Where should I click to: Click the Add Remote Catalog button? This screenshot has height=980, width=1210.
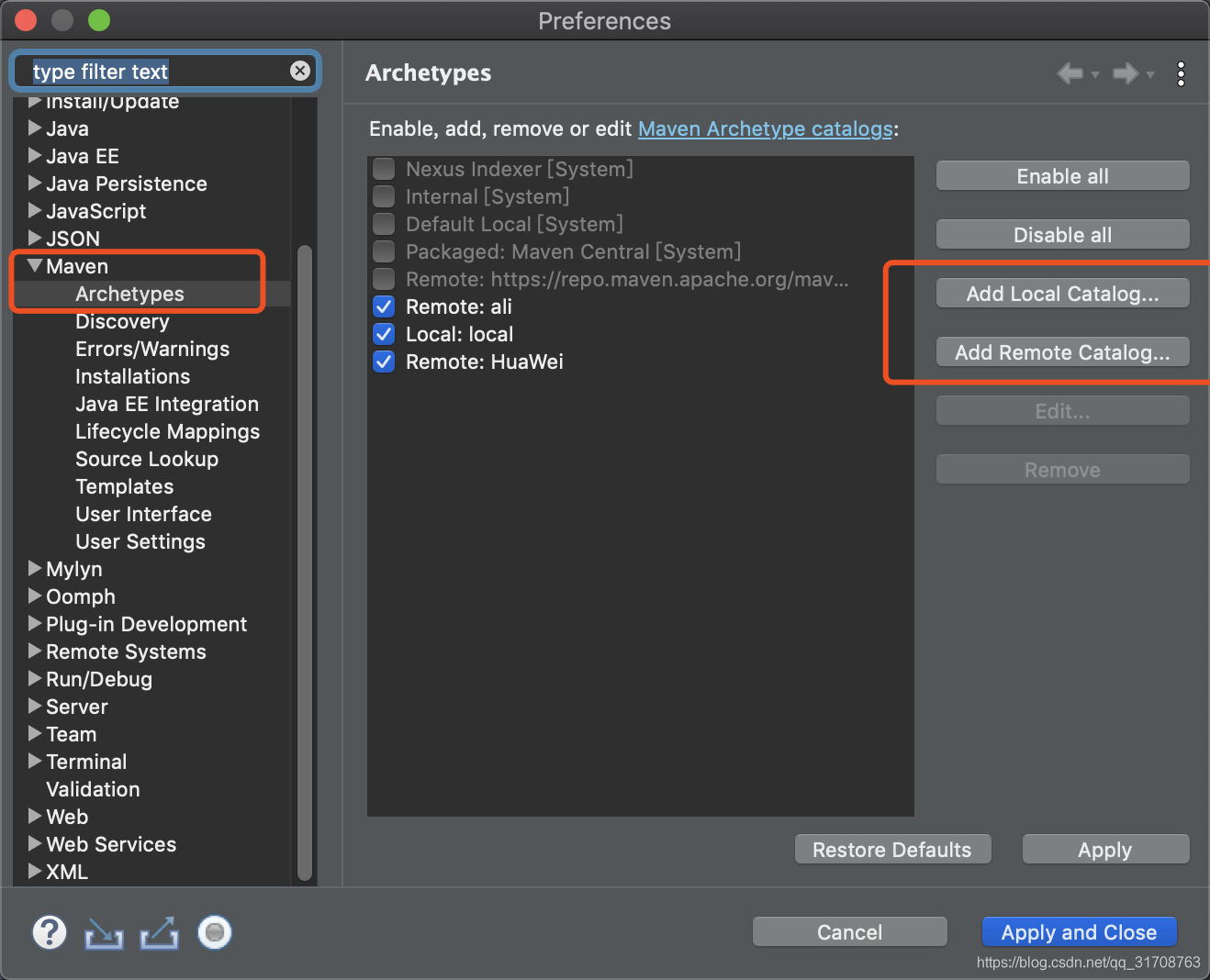[x=1062, y=351]
